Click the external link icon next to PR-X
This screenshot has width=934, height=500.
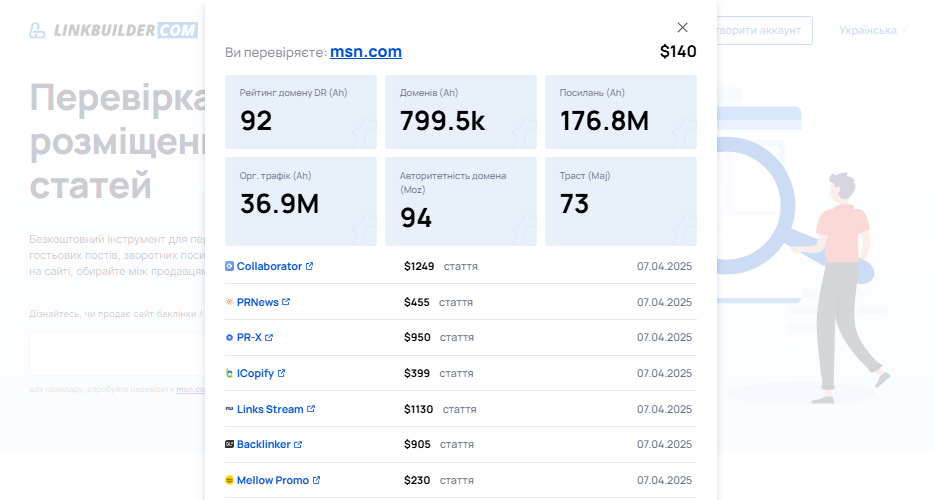269,337
